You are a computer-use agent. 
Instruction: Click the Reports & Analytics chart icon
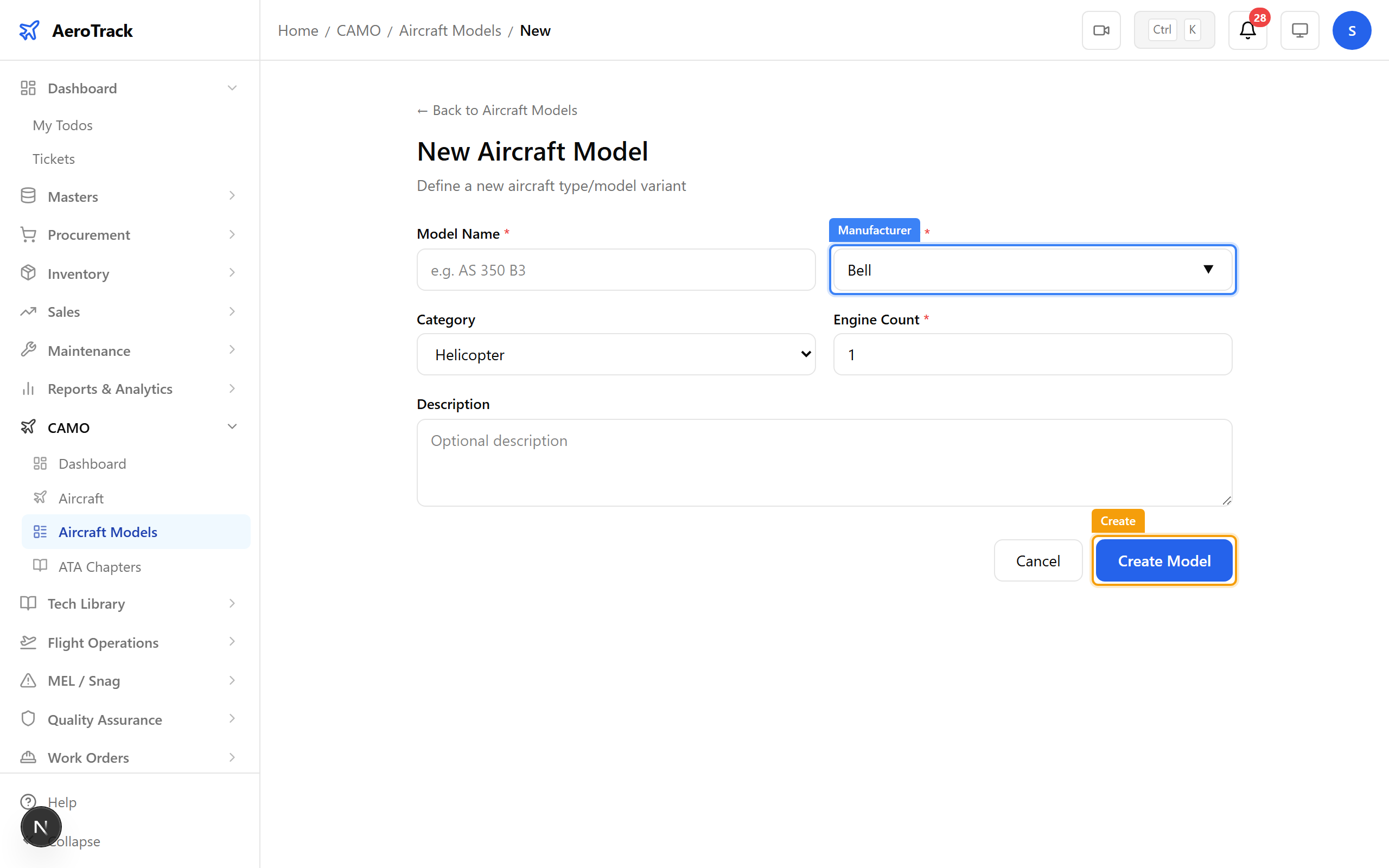28,388
